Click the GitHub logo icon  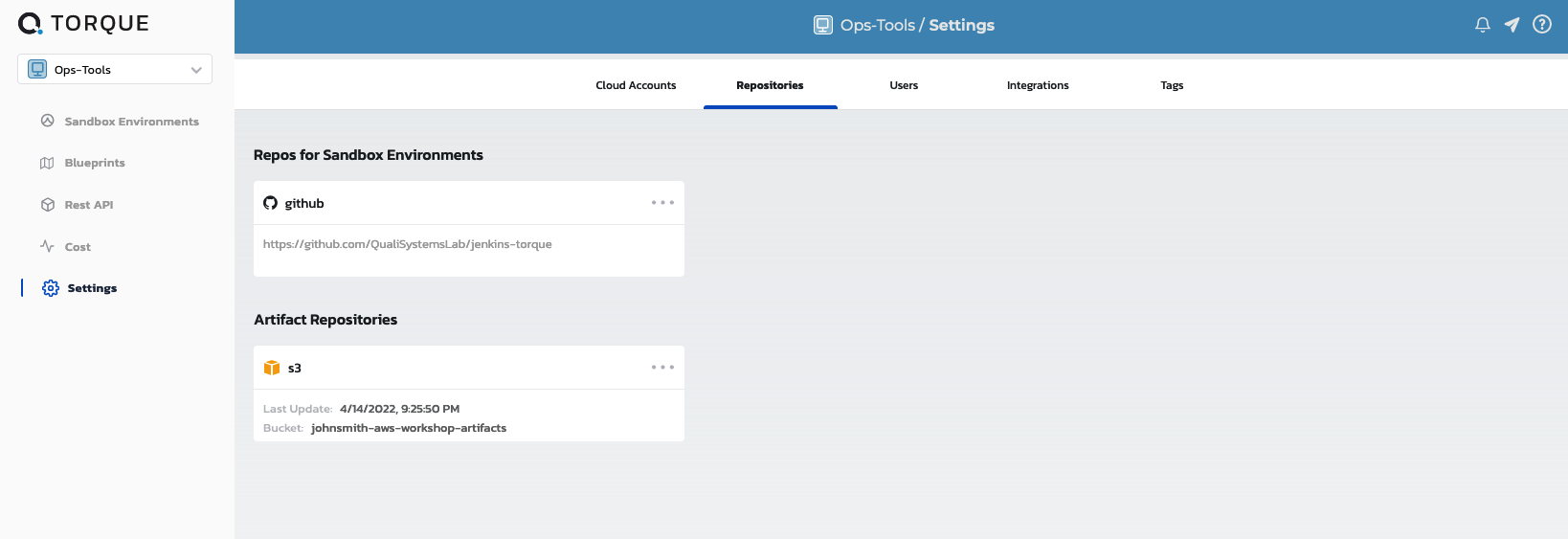[271, 203]
